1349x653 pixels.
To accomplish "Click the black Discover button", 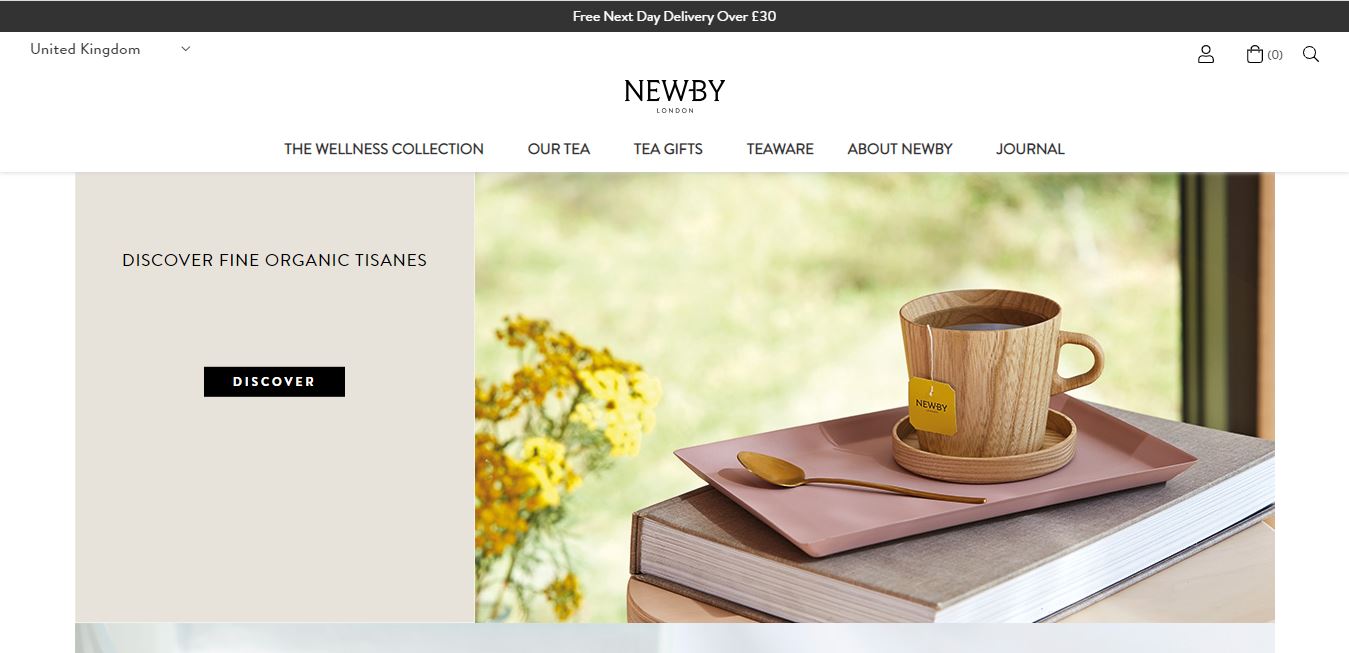I will (x=274, y=381).
